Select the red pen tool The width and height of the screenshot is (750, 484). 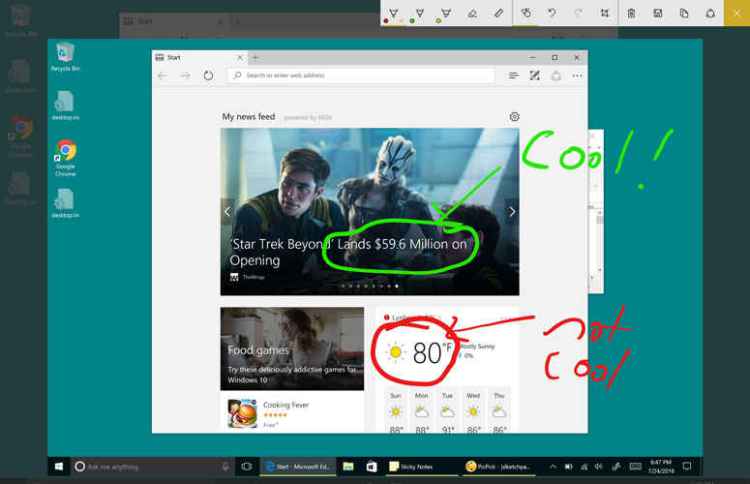tap(394, 13)
